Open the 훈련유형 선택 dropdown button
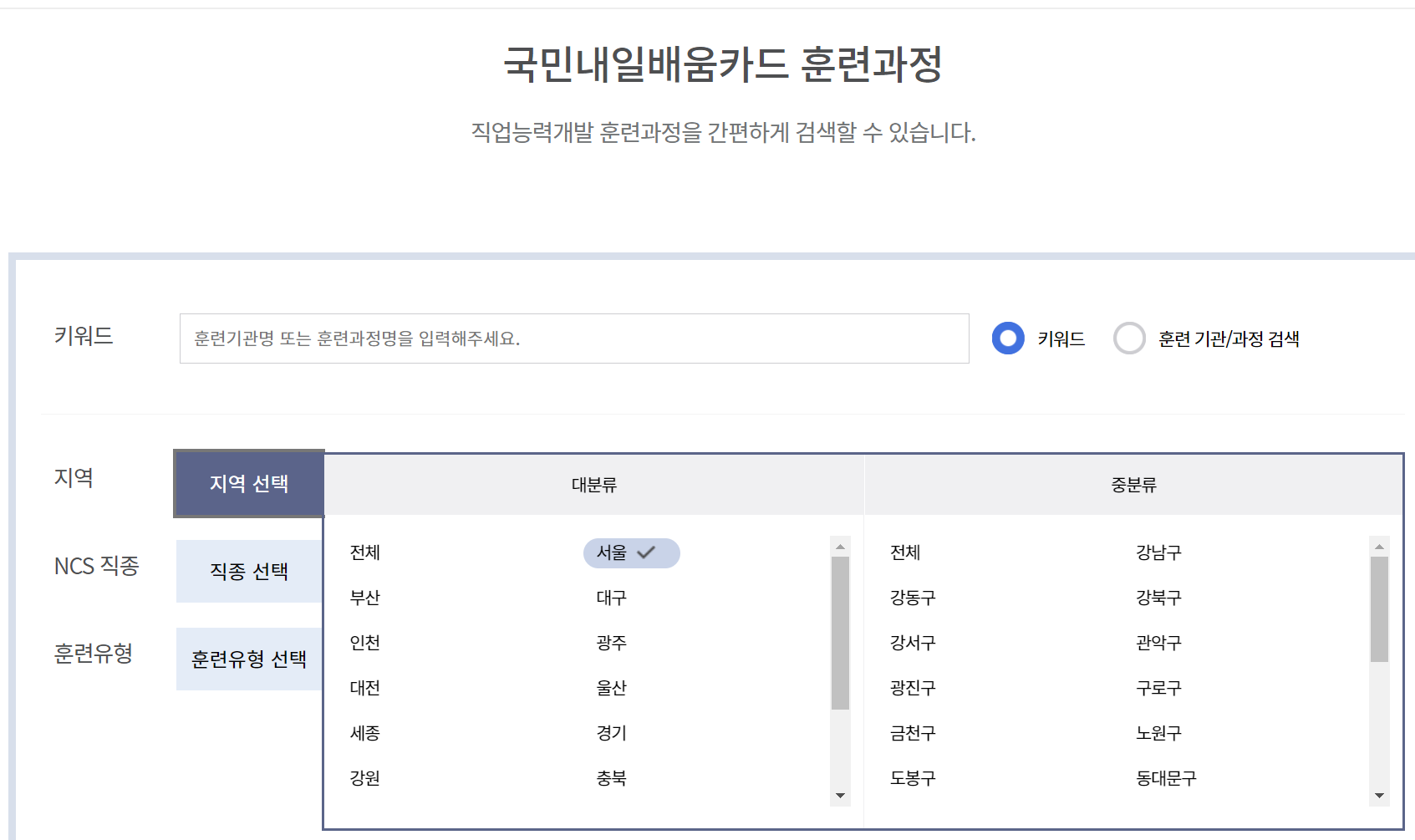The image size is (1415, 840). click(249, 659)
